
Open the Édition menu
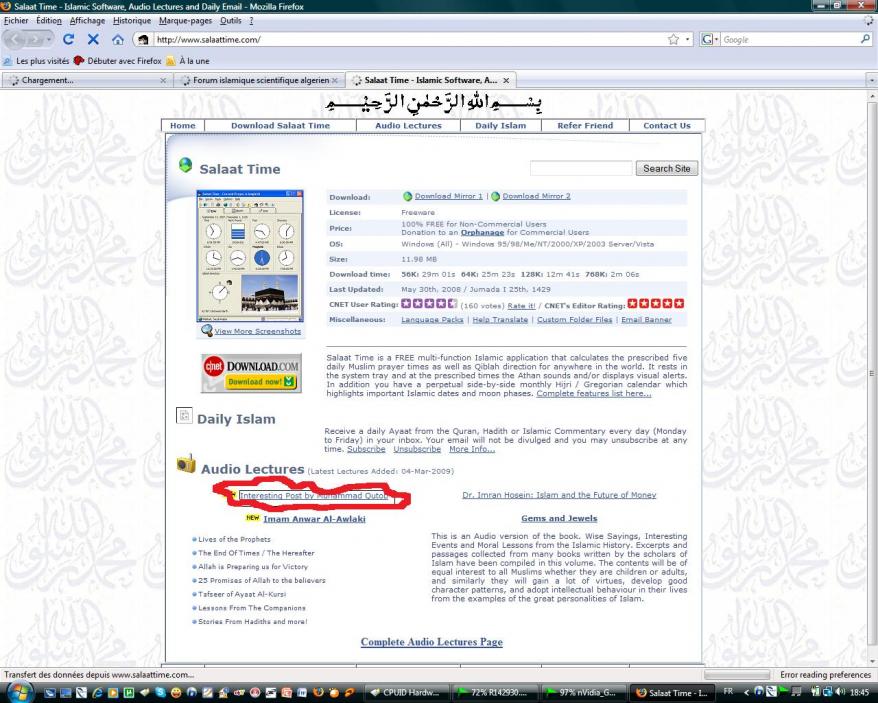pyautogui.click(x=49, y=20)
